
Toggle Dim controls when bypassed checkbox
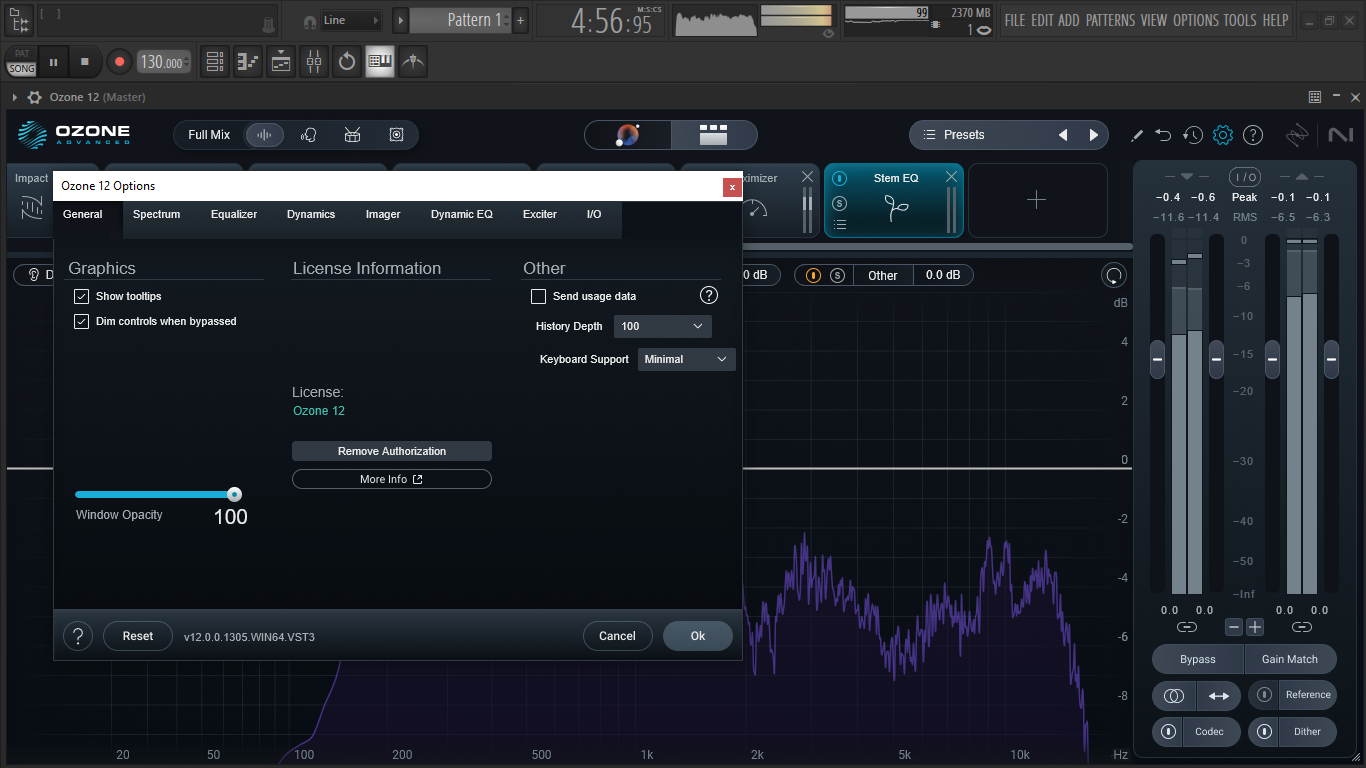82,322
